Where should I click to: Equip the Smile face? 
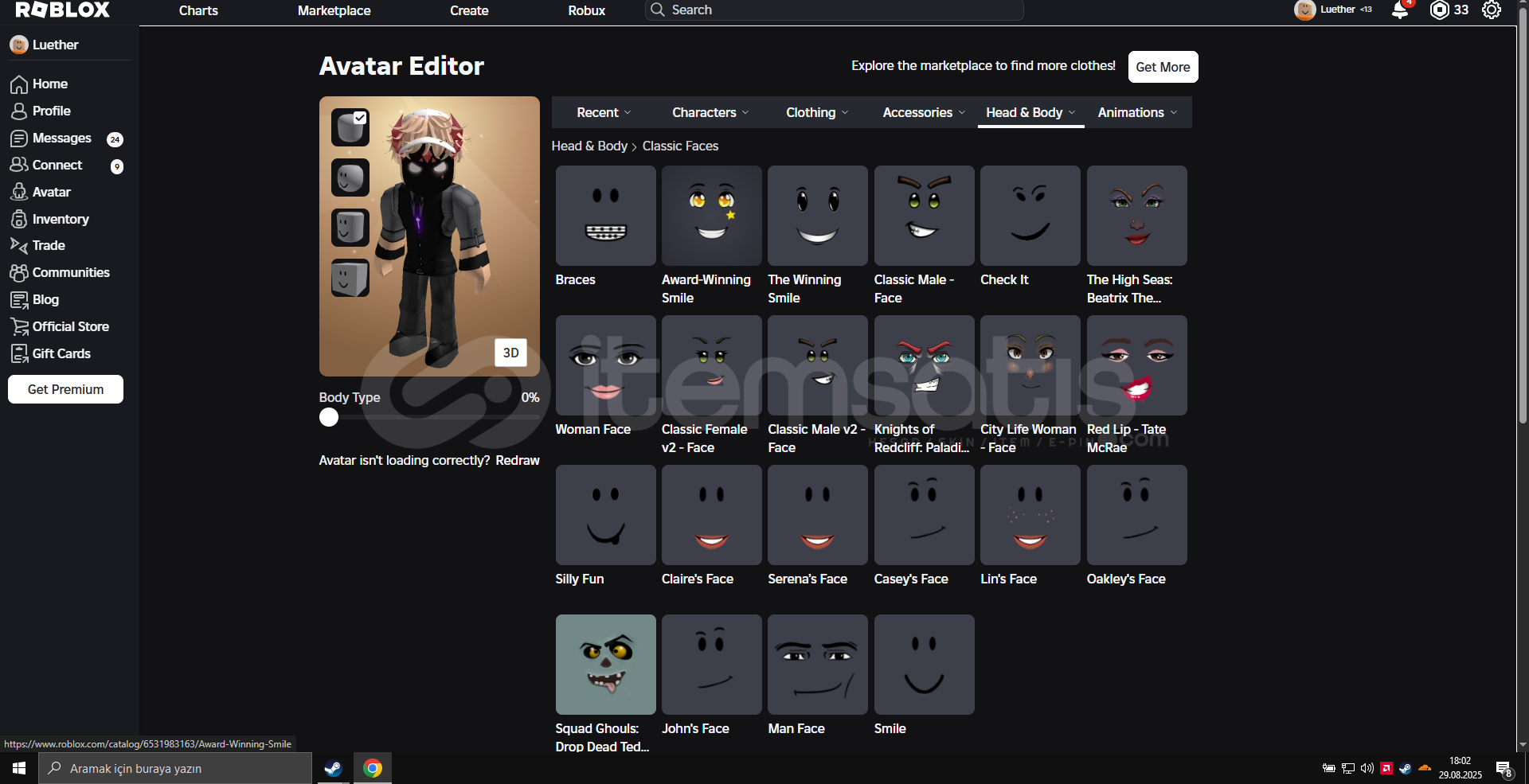924,665
